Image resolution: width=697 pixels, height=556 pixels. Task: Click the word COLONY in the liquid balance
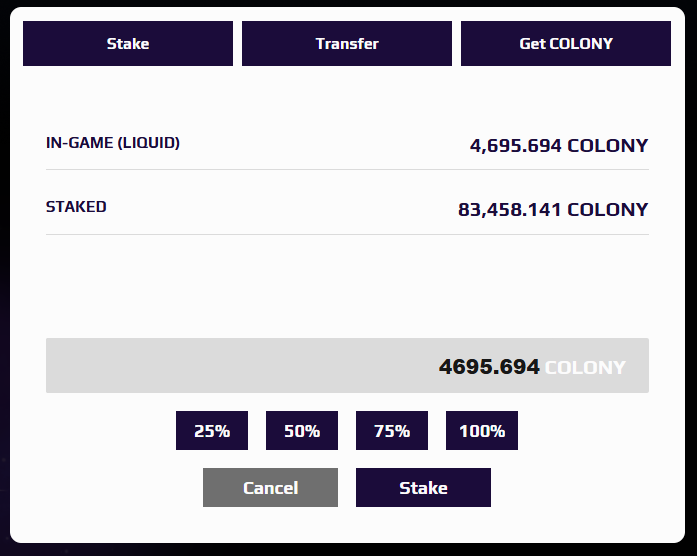608,146
